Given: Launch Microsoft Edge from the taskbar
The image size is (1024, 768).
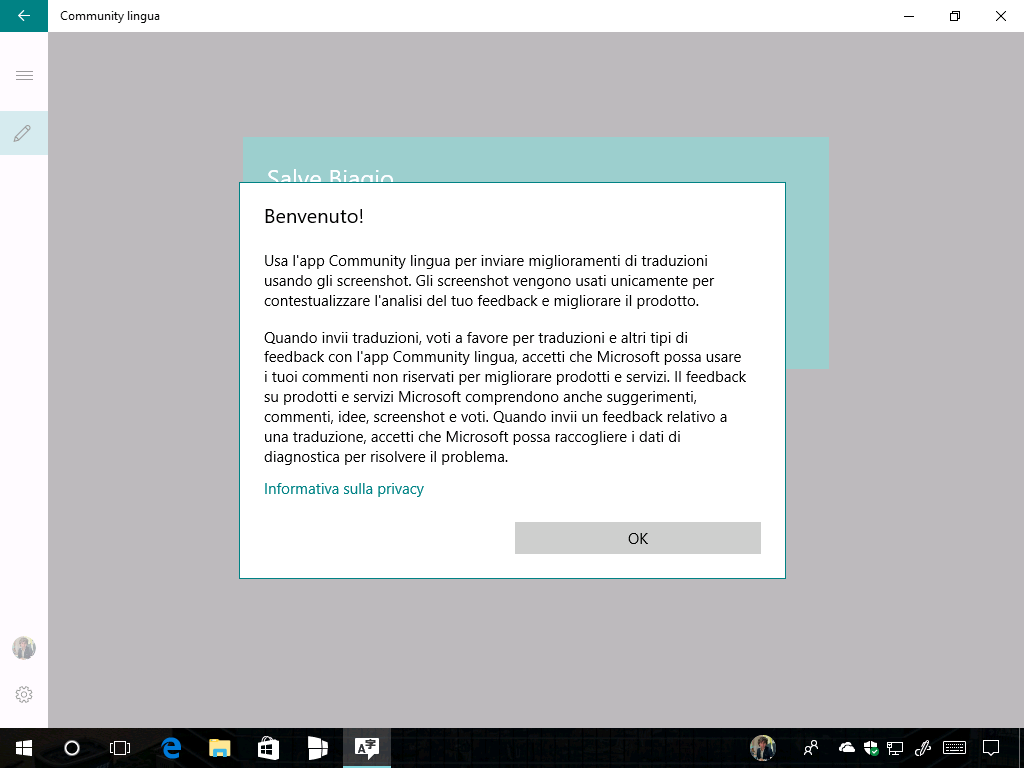Looking at the screenshot, I should (x=171, y=748).
